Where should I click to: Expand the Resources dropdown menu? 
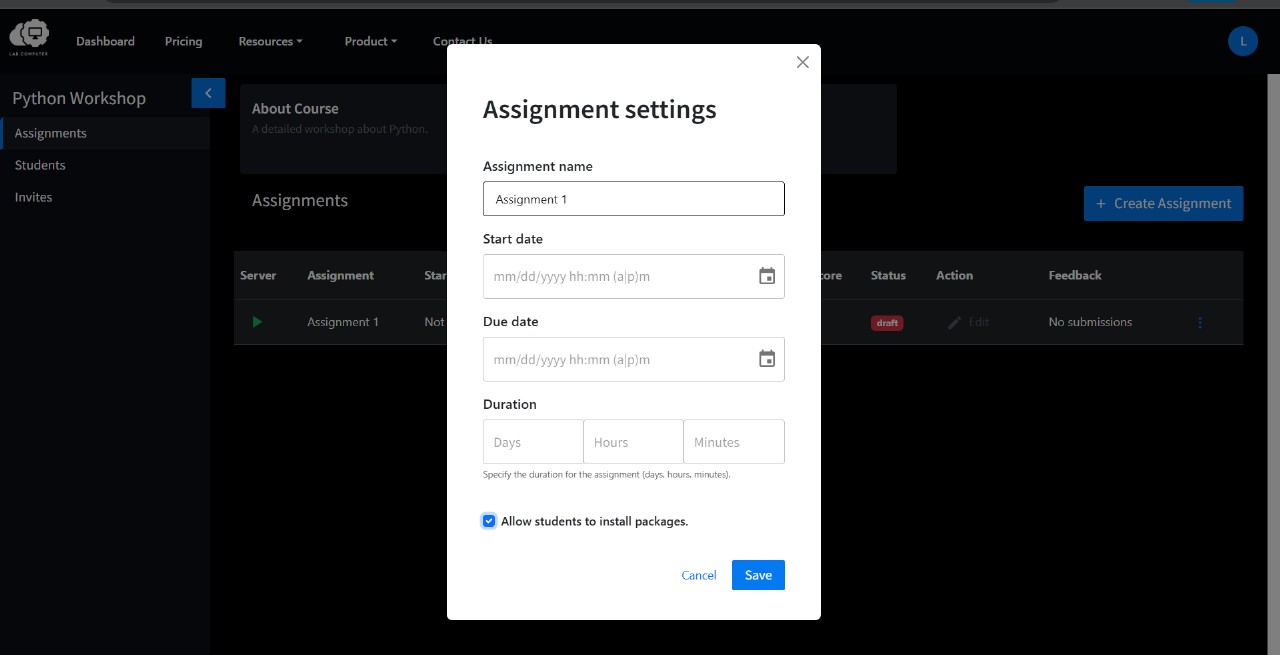(x=270, y=41)
